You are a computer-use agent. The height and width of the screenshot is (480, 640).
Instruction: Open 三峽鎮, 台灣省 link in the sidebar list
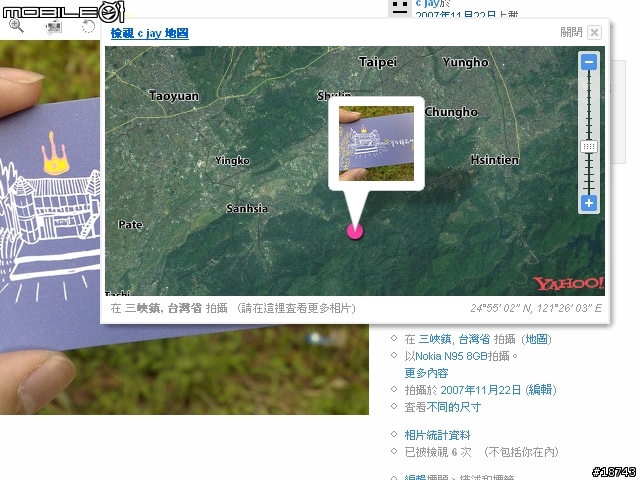click(x=454, y=339)
